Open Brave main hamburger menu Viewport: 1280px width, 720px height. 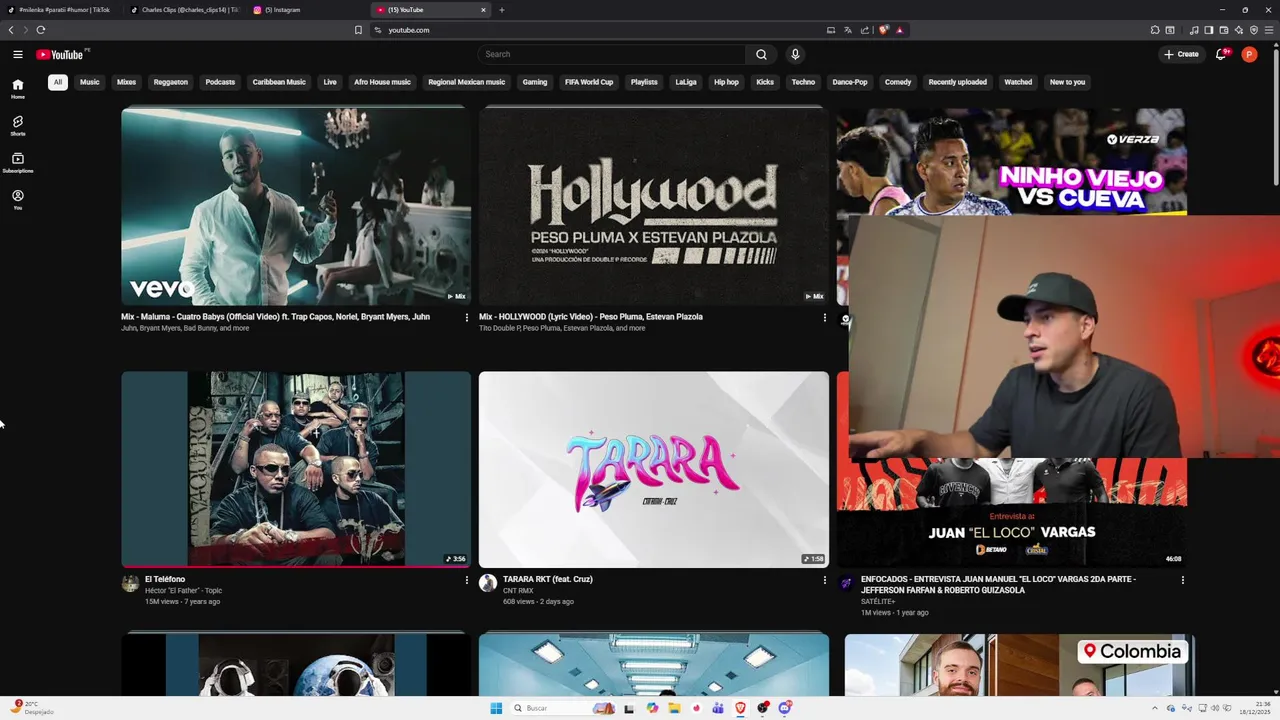[1268, 30]
